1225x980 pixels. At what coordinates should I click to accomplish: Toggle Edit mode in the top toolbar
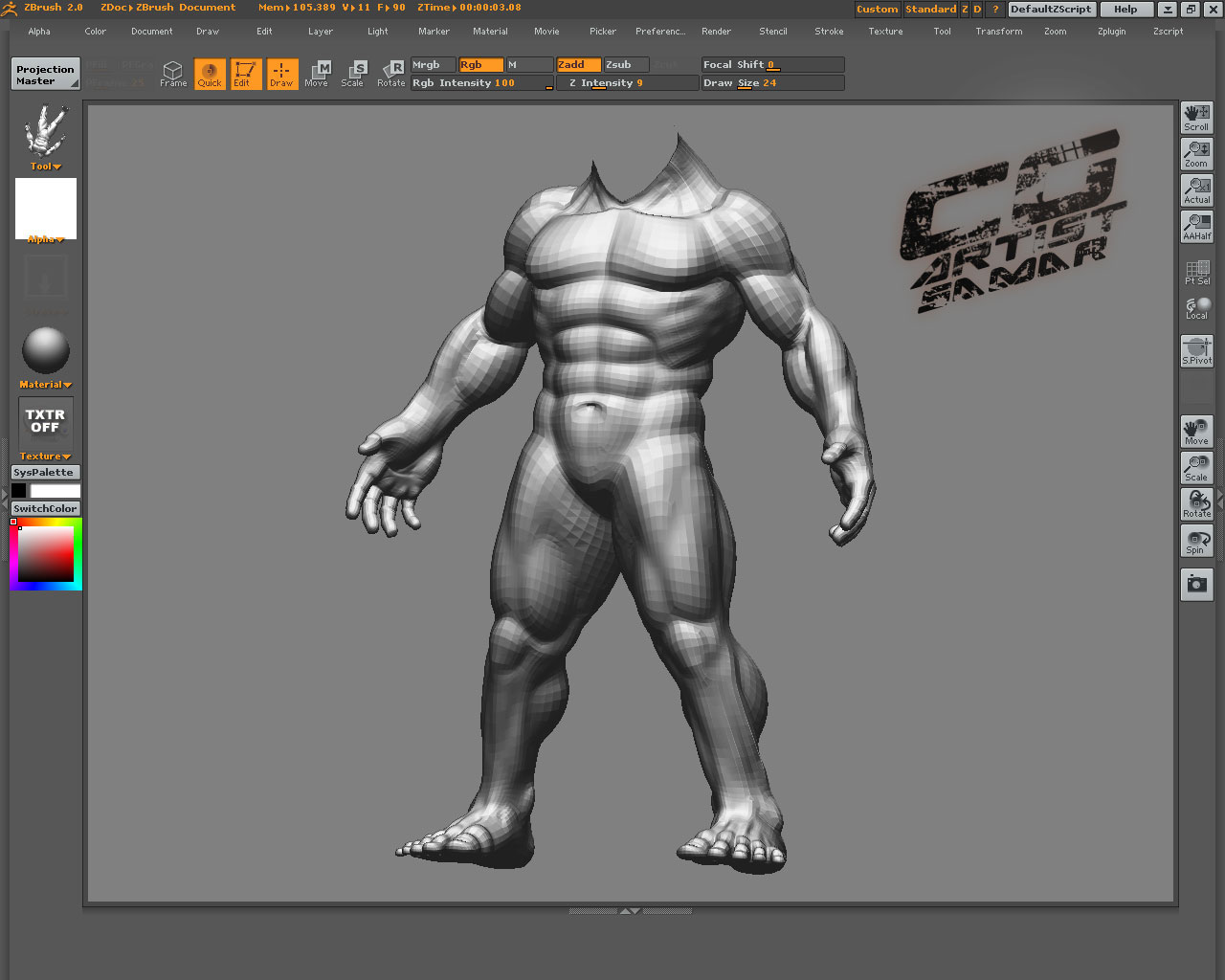tap(245, 74)
